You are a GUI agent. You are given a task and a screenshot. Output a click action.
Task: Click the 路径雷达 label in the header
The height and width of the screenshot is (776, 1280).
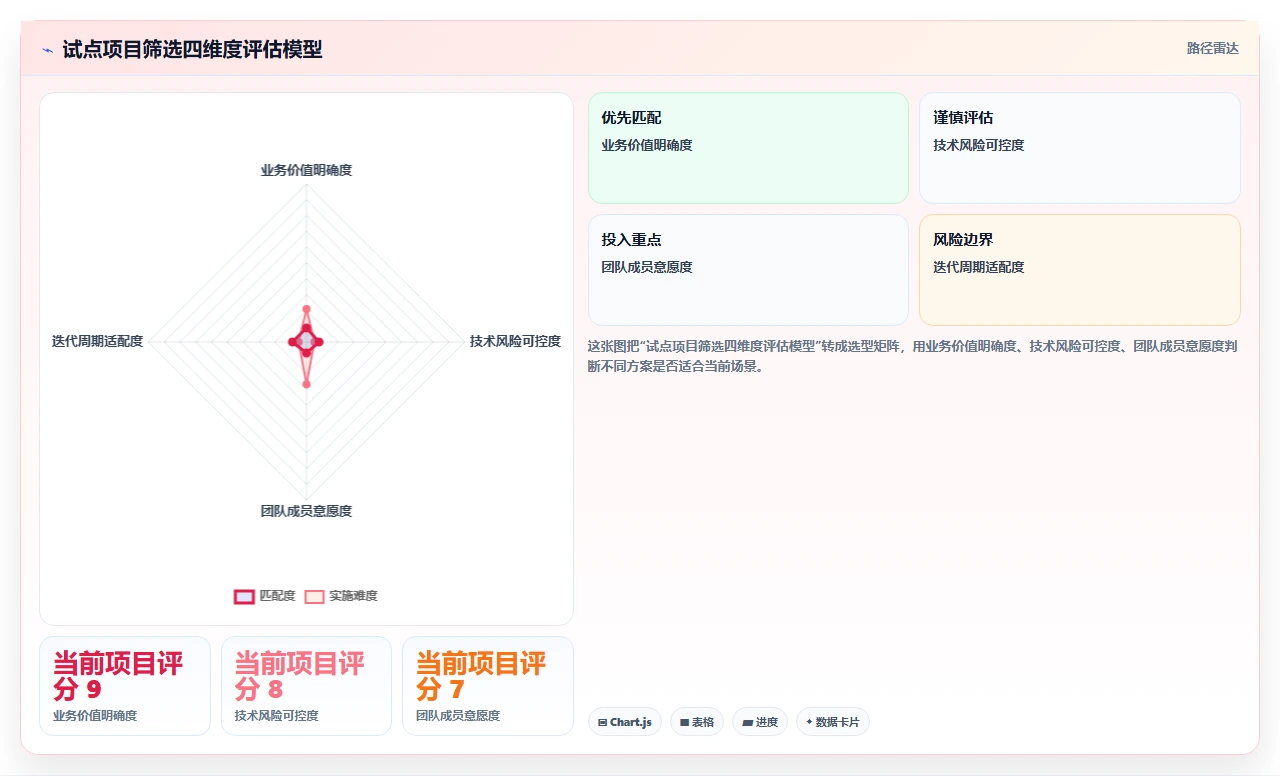1213,48
